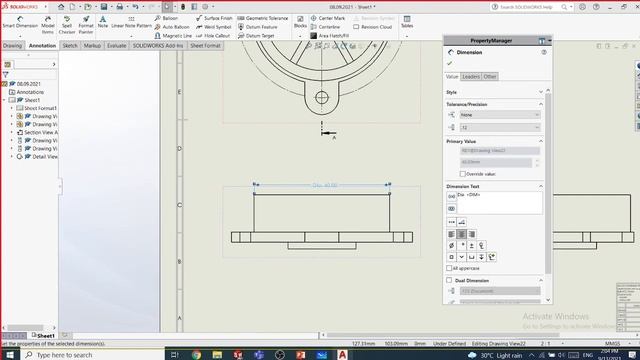The width and height of the screenshot is (640, 360).
Task: Open the Evaluate tab
Action: (116, 46)
